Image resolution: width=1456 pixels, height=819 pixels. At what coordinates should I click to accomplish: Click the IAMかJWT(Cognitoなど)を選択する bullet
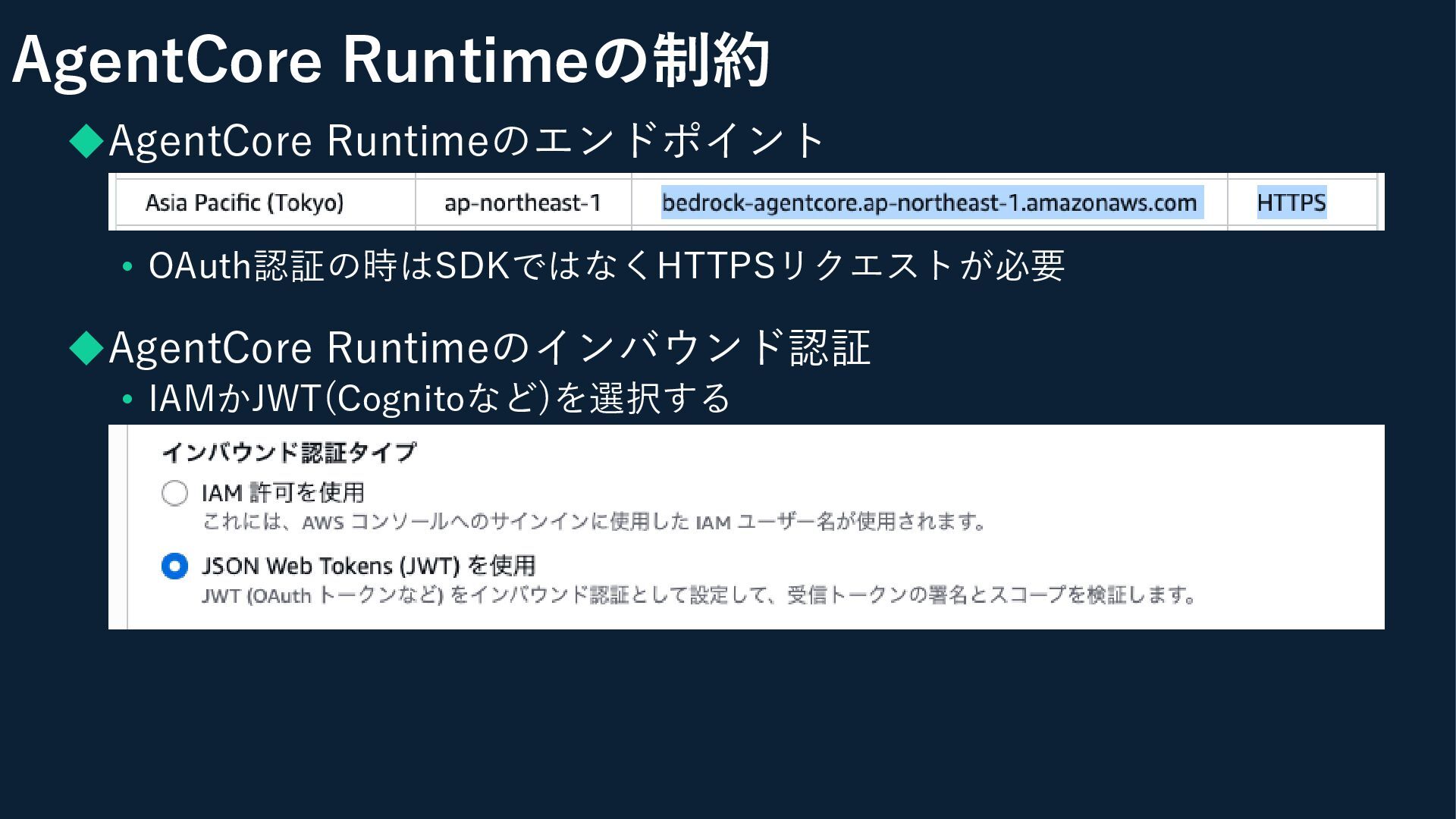pyautogui.click(x=440, y=398)
